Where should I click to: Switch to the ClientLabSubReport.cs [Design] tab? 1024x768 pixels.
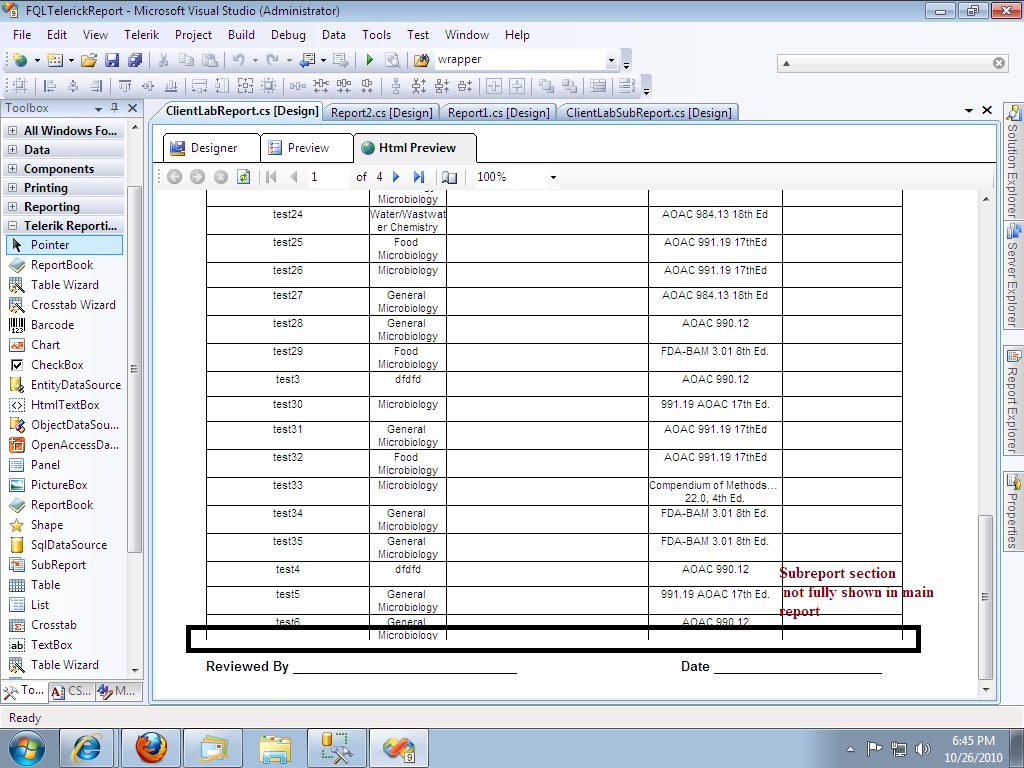pos(648,112)
